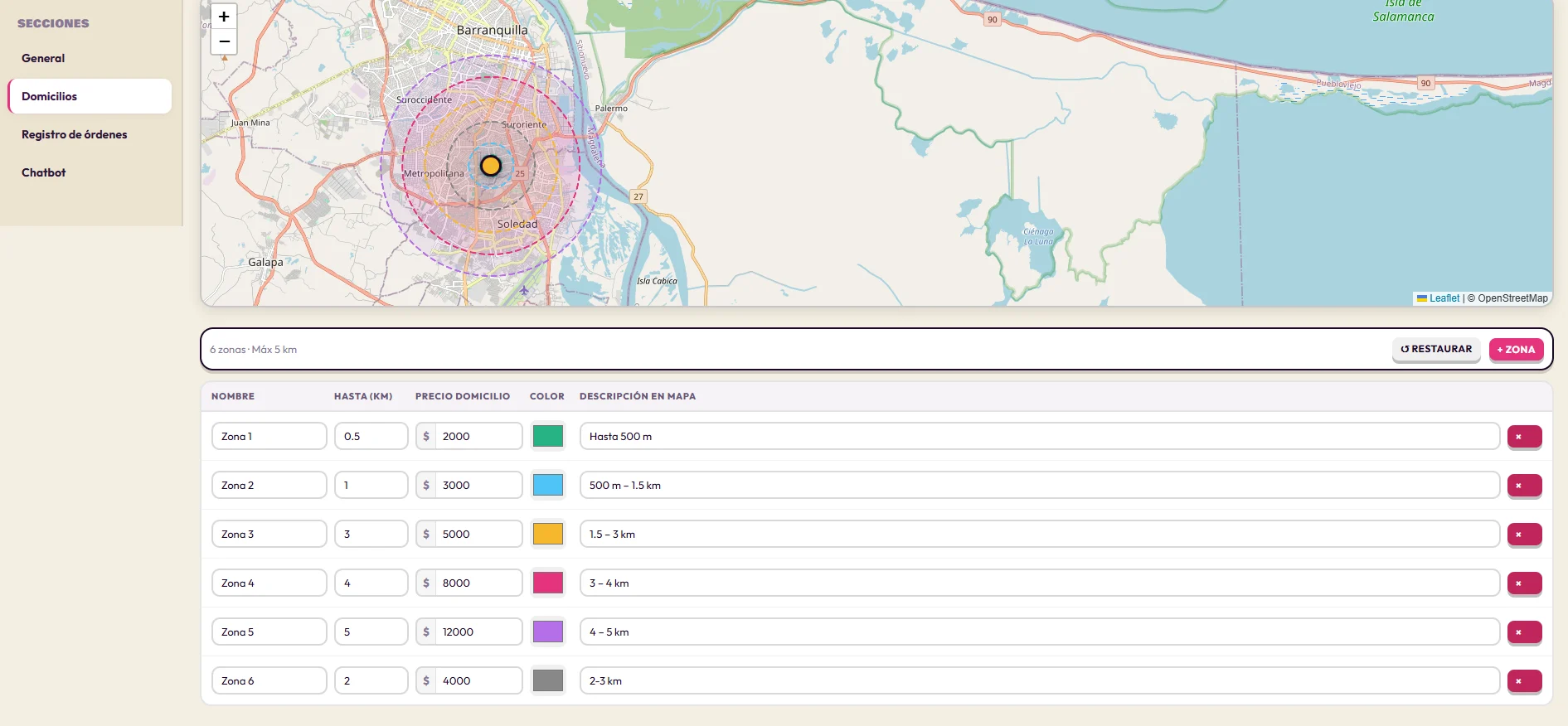Edit '4 – 5 km' description field
The image size is (1568, 726).
point(1040,632)
